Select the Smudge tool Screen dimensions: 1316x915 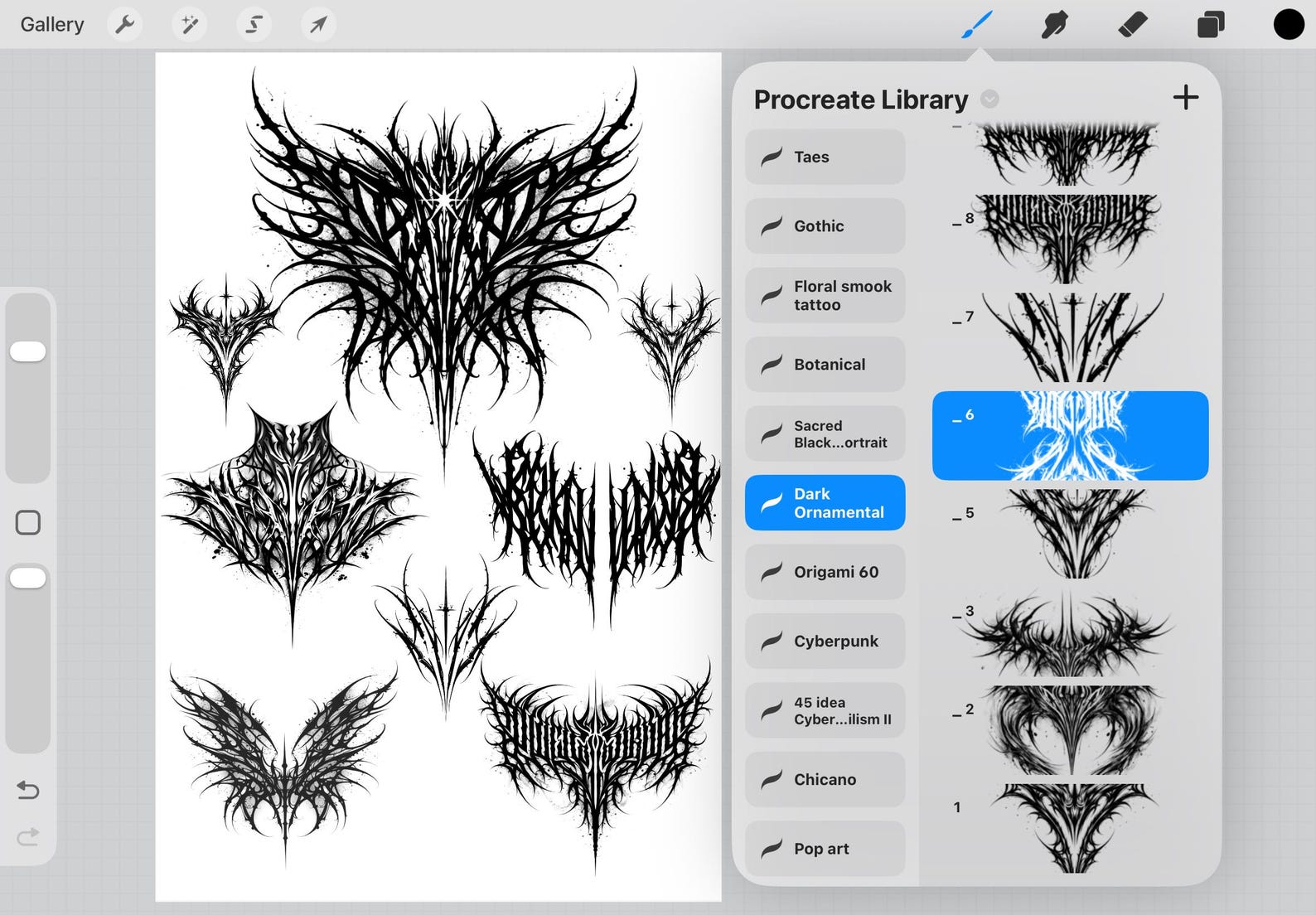coord(1054,25)
